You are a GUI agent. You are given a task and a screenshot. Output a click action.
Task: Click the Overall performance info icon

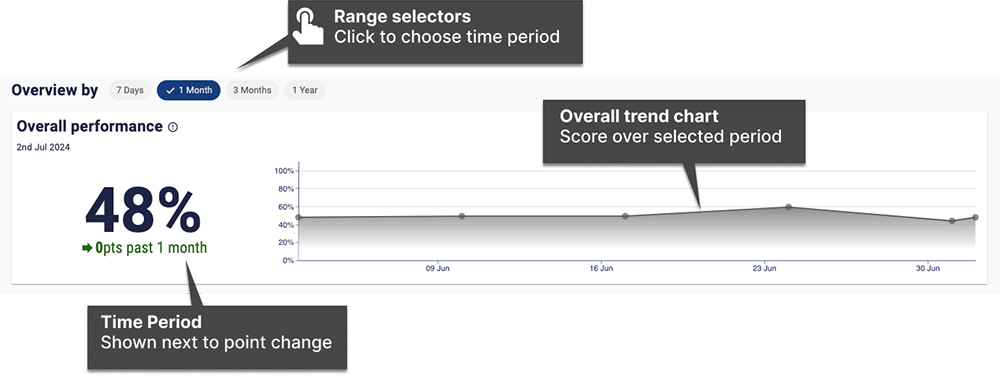[x=173, y=127]
